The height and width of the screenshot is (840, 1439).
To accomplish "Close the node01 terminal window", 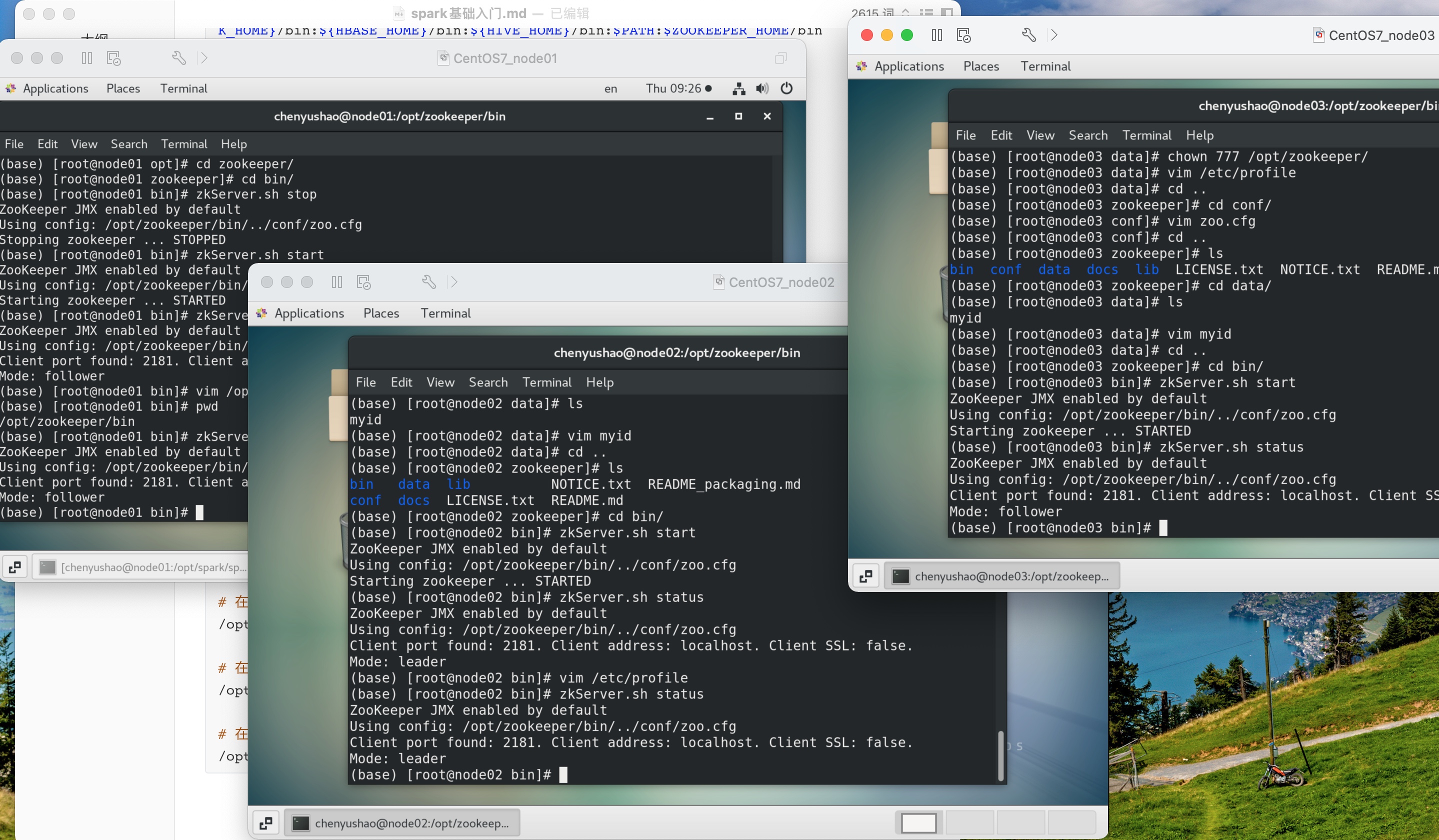I will pos(767,116).
